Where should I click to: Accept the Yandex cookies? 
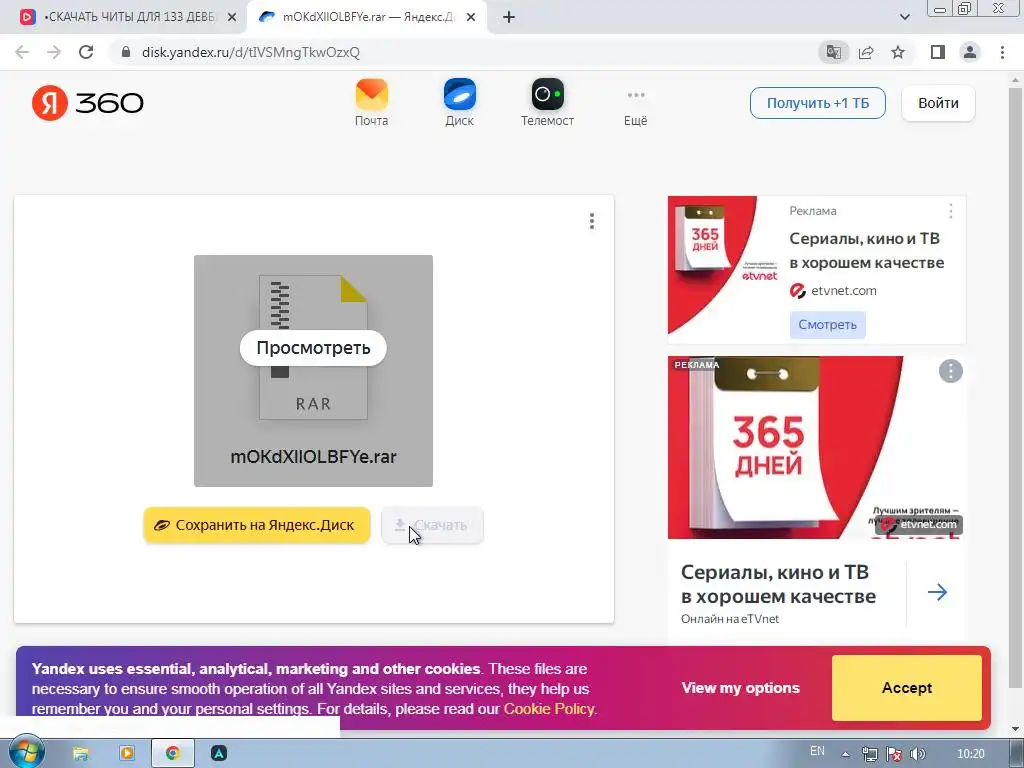coord(907,688)
